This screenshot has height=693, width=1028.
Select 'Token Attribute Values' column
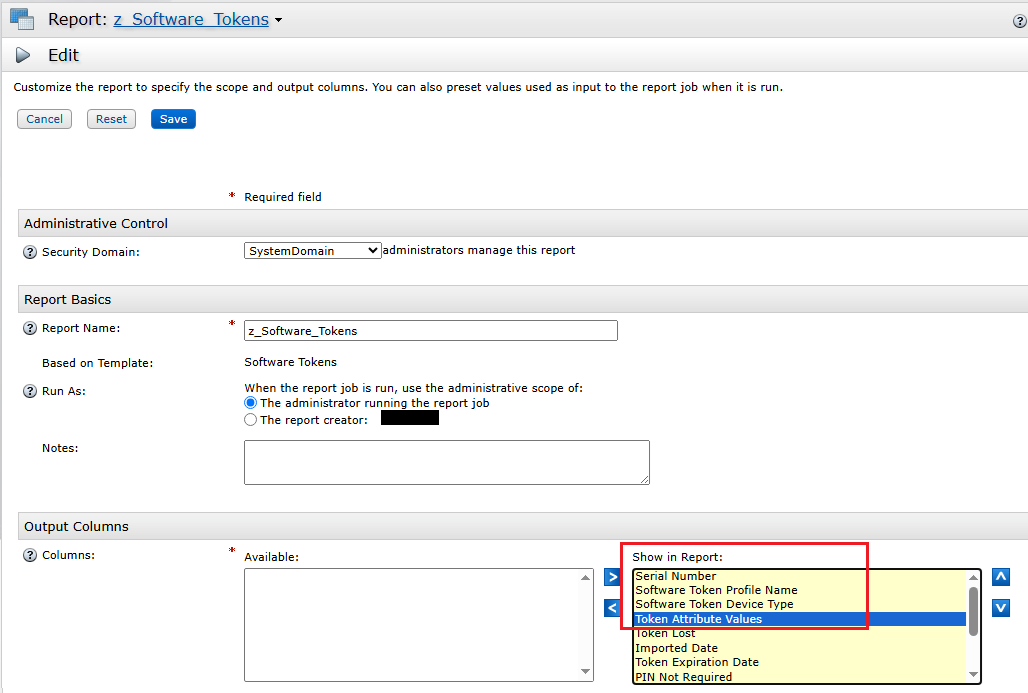point(800,619)
